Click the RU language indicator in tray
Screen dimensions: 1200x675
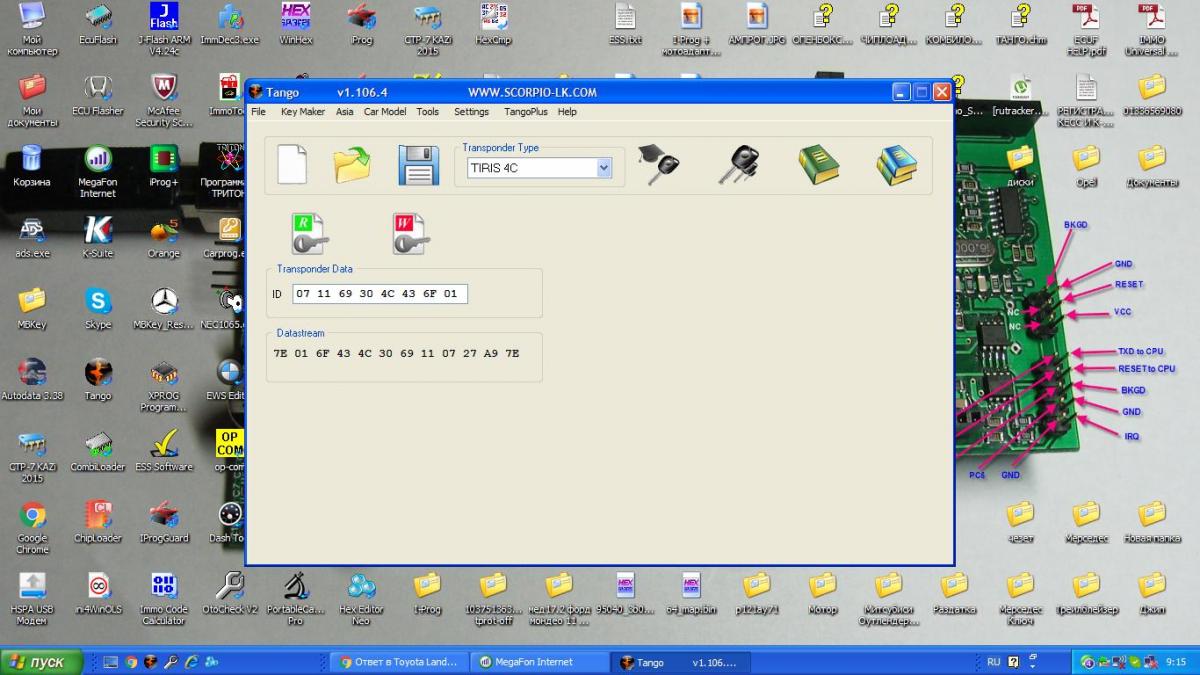pyautogui.click(x=993, y=662)
